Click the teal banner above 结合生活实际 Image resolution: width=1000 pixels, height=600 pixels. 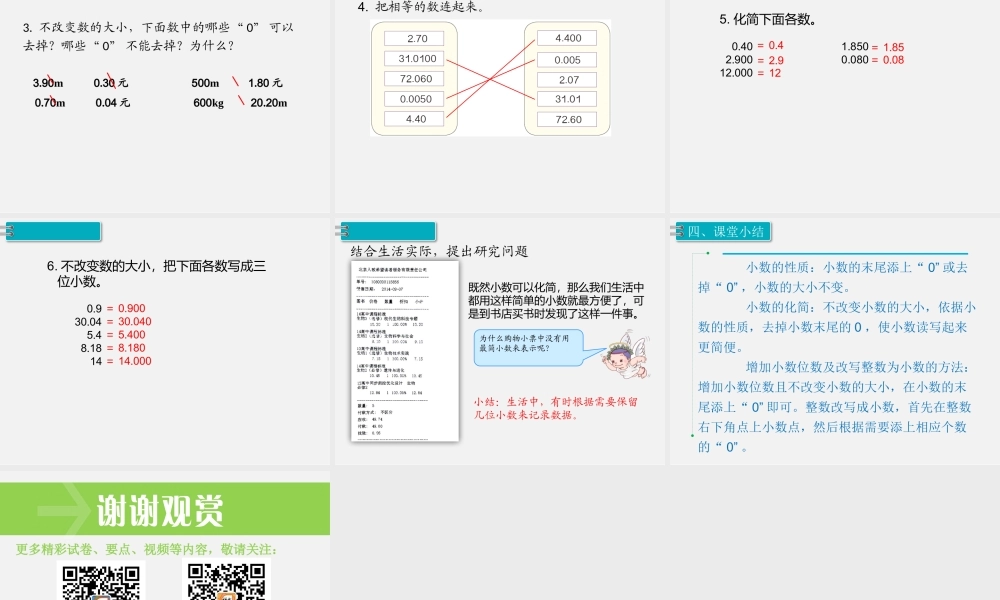point(386,230)
